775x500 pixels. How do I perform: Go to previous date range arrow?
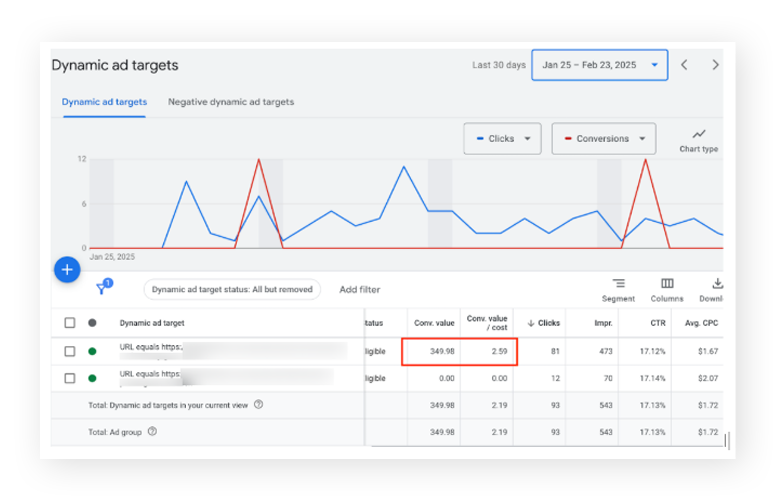pos(684,65)
